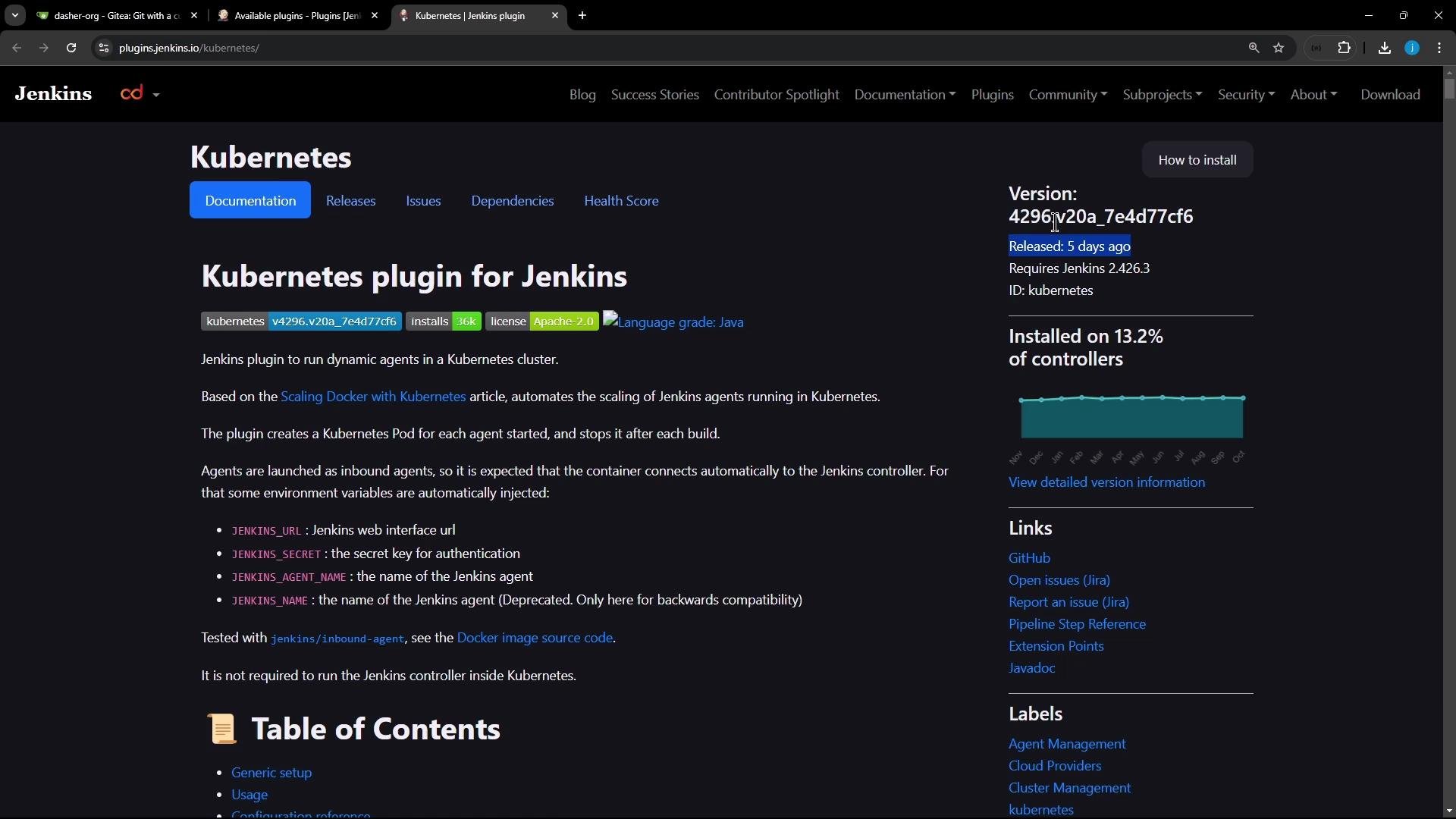Click the Cloud Providers label
1456x819 pixels.
[1055, 766]
